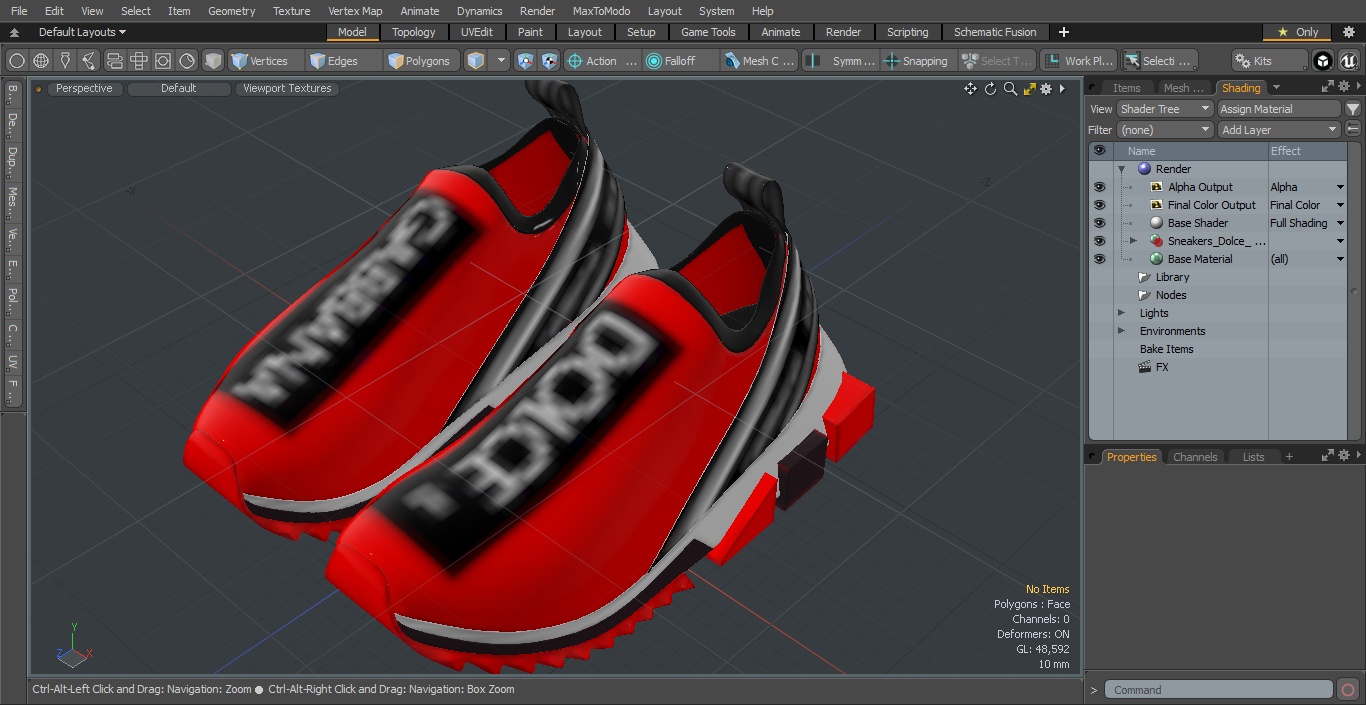
Task: Click the Unity cube icon
Action: click(1322, 61)
